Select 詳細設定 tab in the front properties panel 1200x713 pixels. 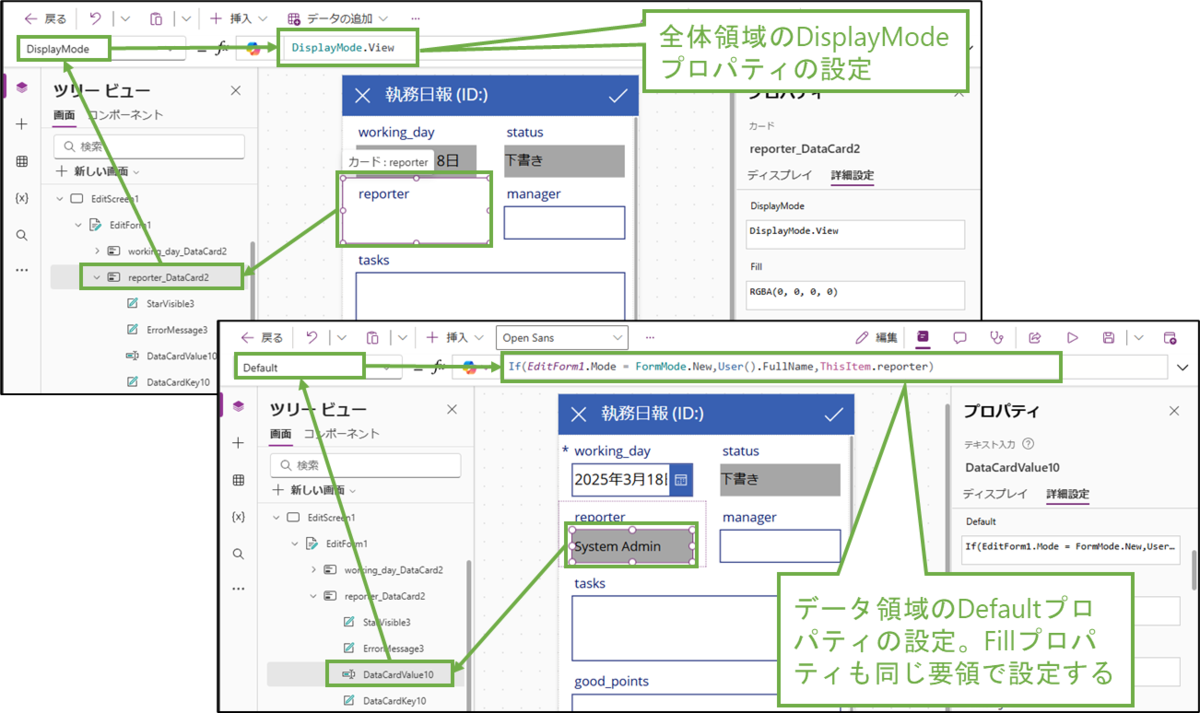1068,494
